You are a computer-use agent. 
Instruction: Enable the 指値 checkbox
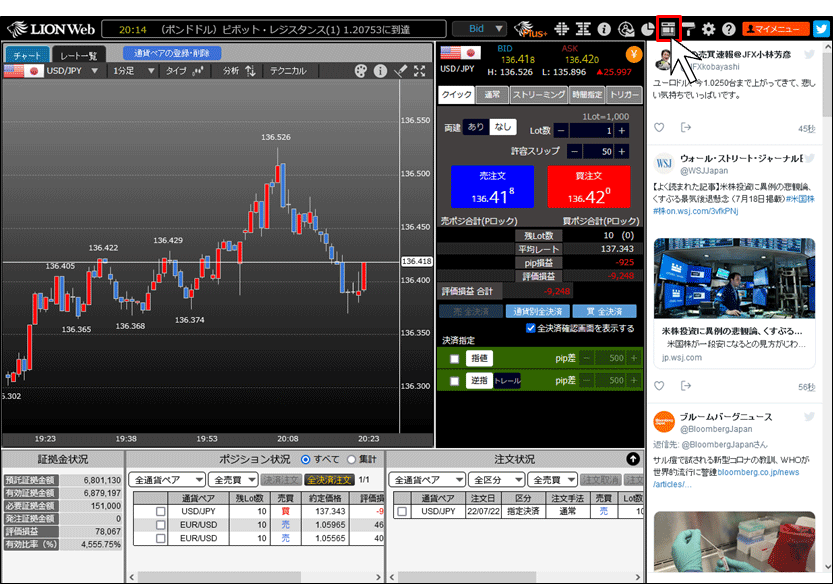point(454,358)
